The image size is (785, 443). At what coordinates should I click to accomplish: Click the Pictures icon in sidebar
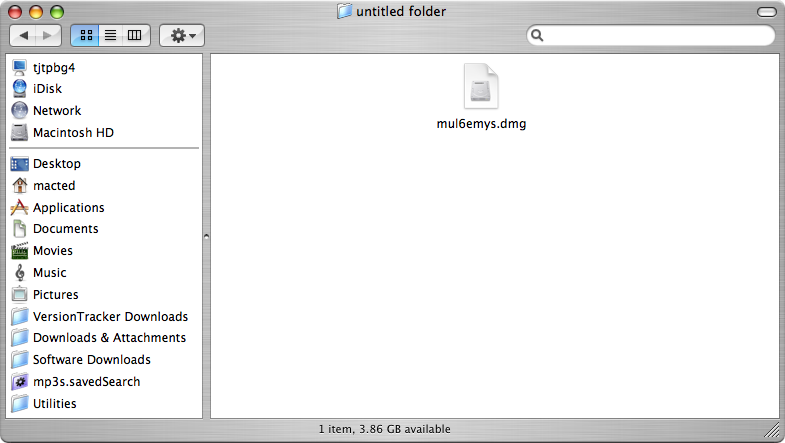pos(19,294)
